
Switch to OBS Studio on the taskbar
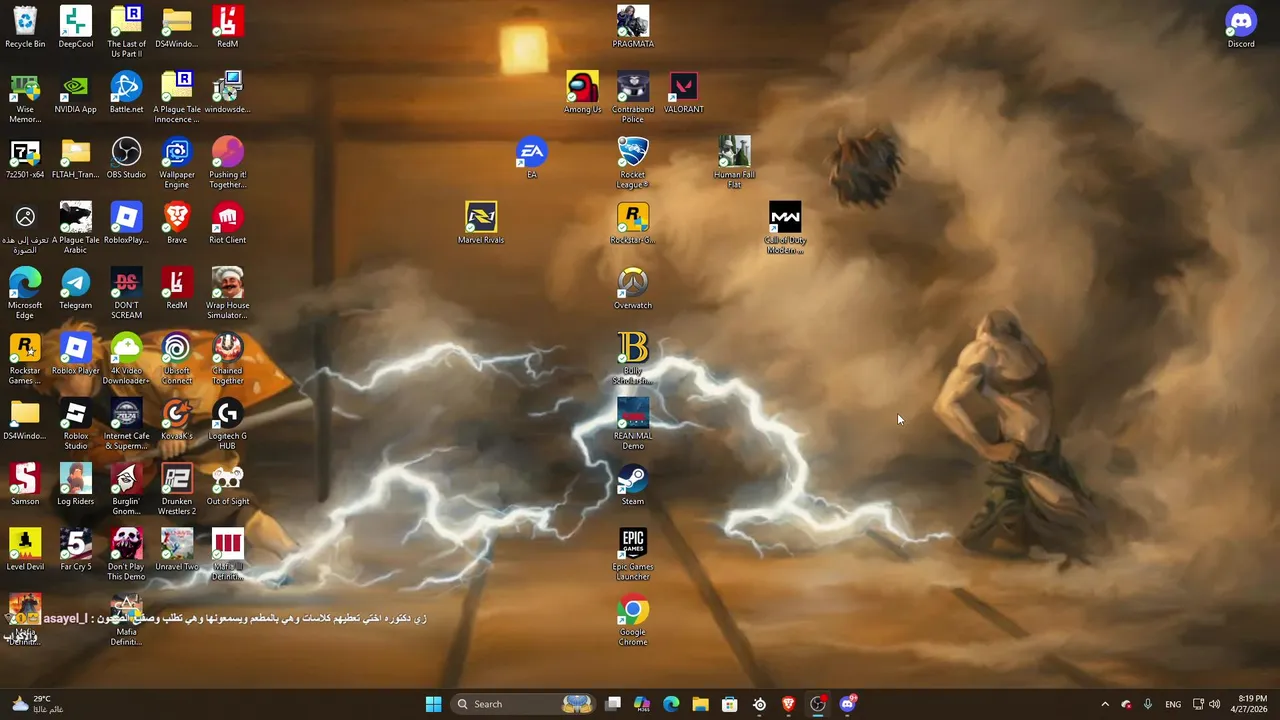point(818,704)
